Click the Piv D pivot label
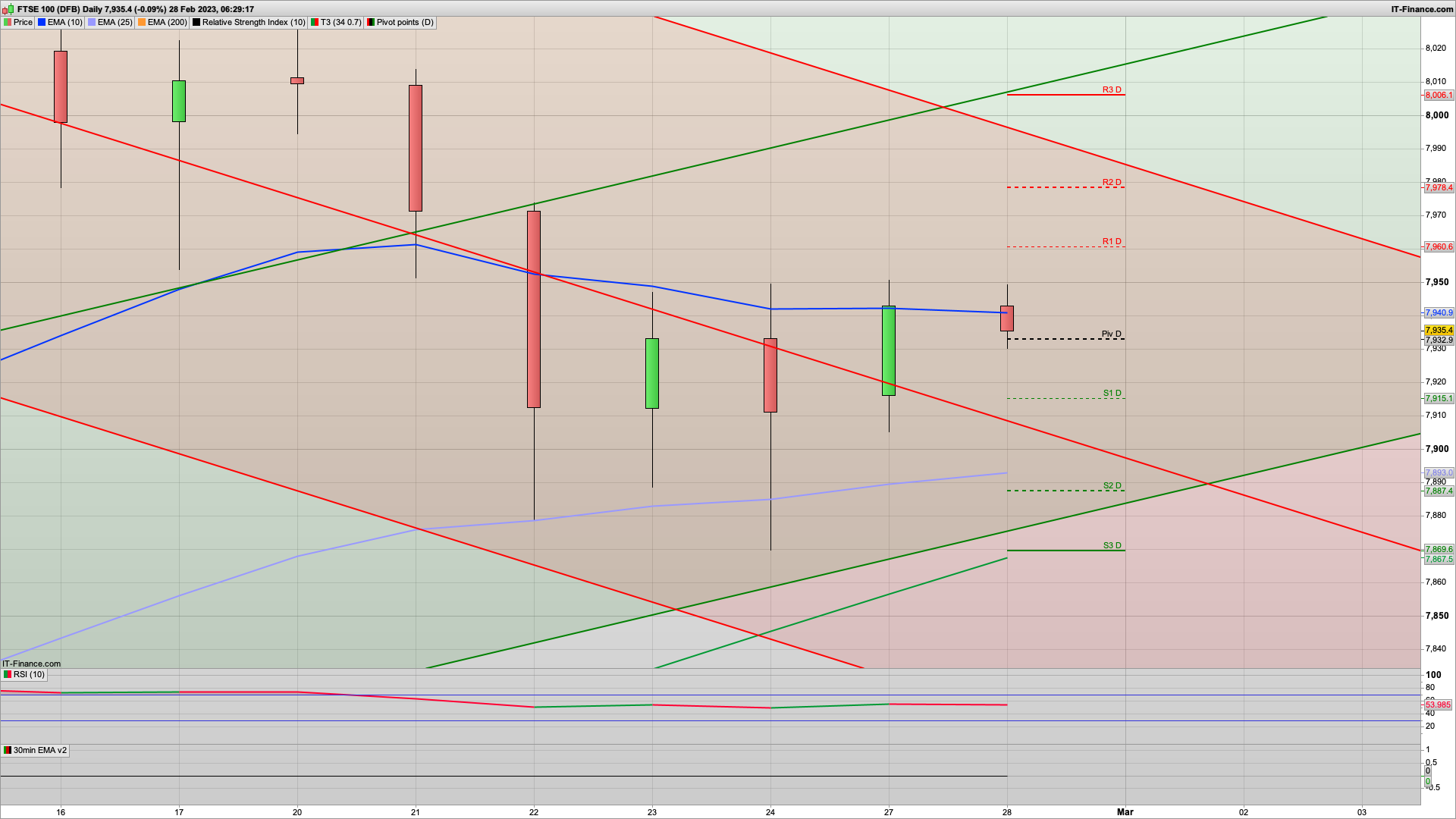This screenshot has width=1456, height=819. pyautogui.click(x=1111, y=334)
